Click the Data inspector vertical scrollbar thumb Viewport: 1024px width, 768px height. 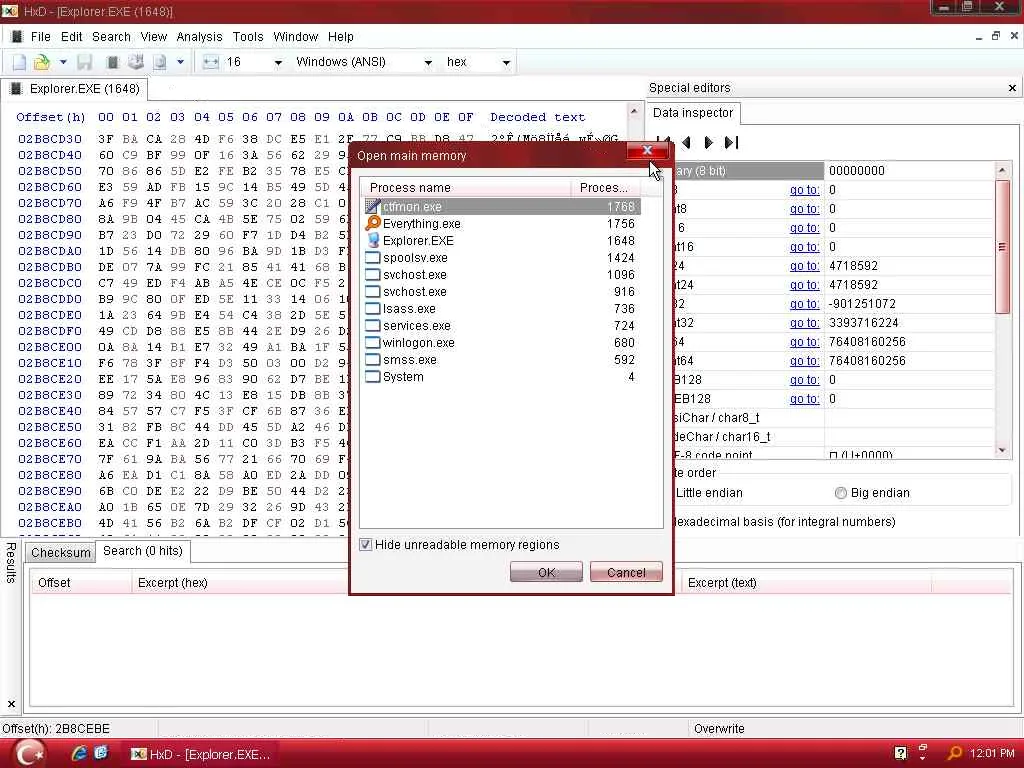click(x=1002, y=246)
